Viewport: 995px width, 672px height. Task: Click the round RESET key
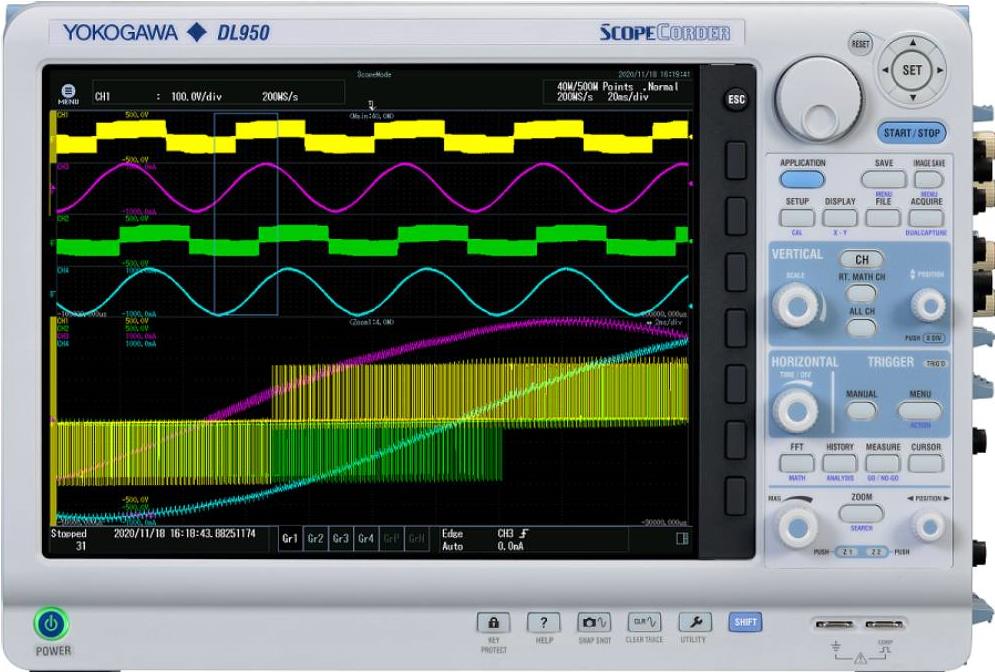(x=860, y=44)
